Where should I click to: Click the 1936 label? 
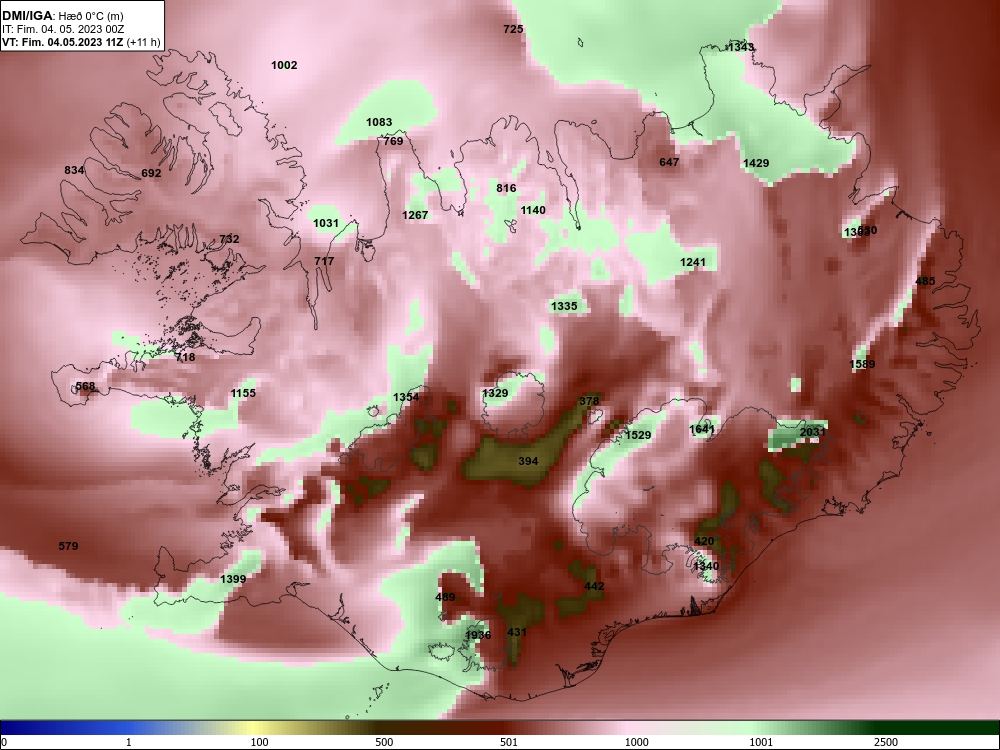click(x=478, y=635)
